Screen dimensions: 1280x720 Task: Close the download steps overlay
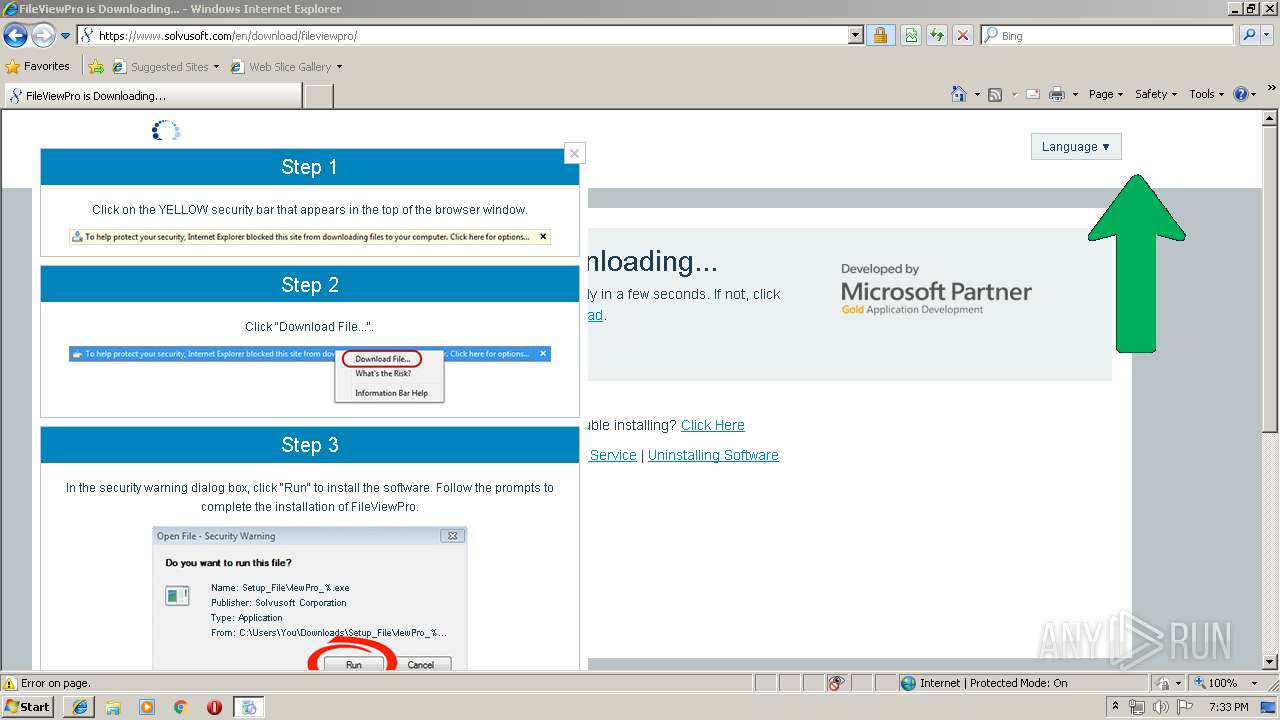574,153
